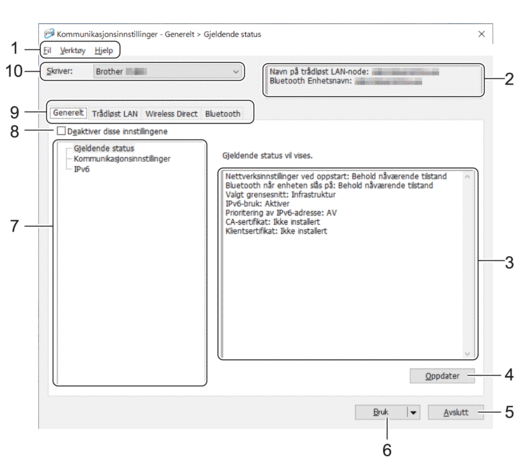
Task: Switch to the Trådløst LAN tab
Action: (115, 114)
